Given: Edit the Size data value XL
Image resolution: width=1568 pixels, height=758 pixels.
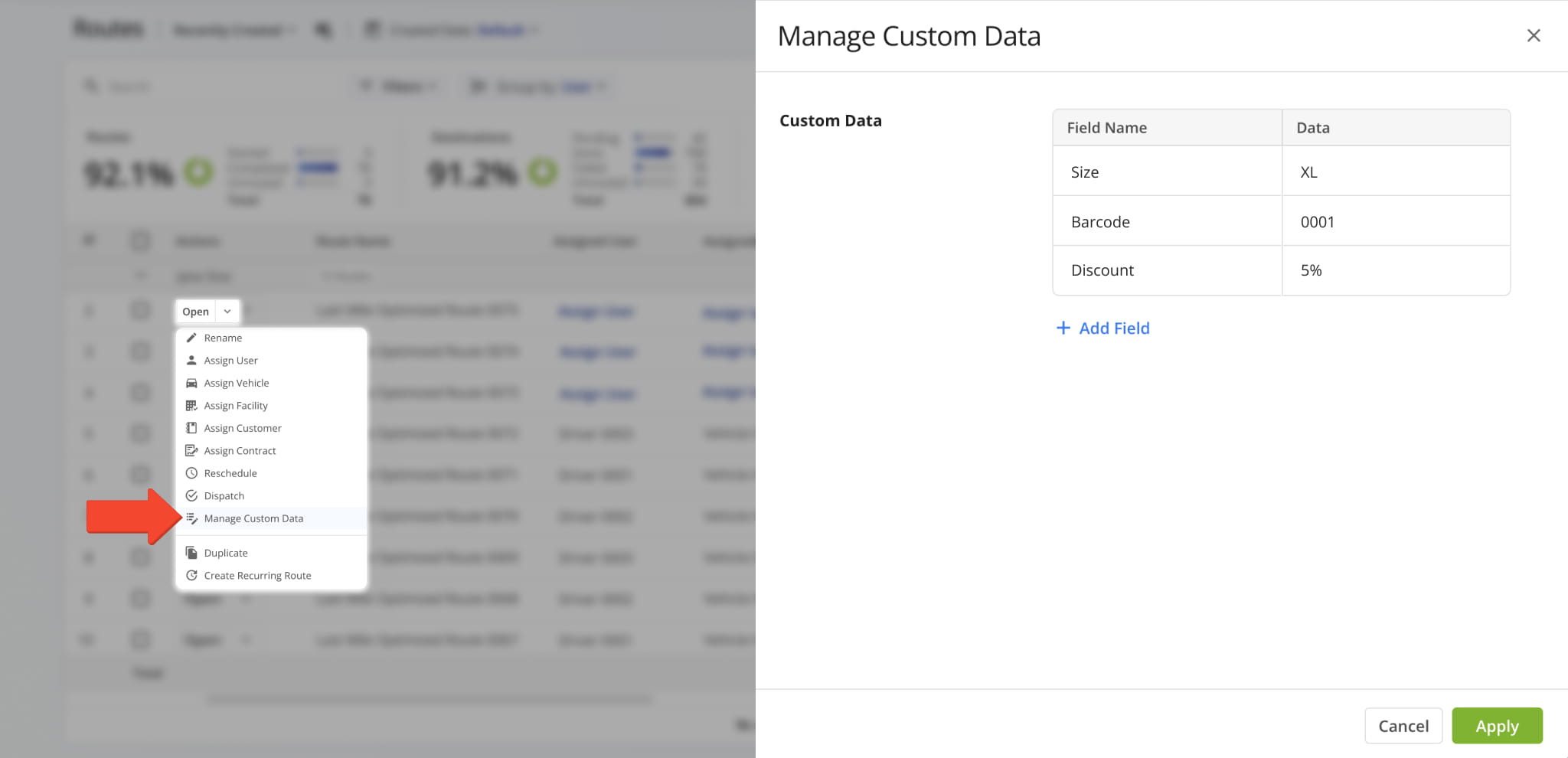Looking at the screenshot, I should pos(1395,172).
